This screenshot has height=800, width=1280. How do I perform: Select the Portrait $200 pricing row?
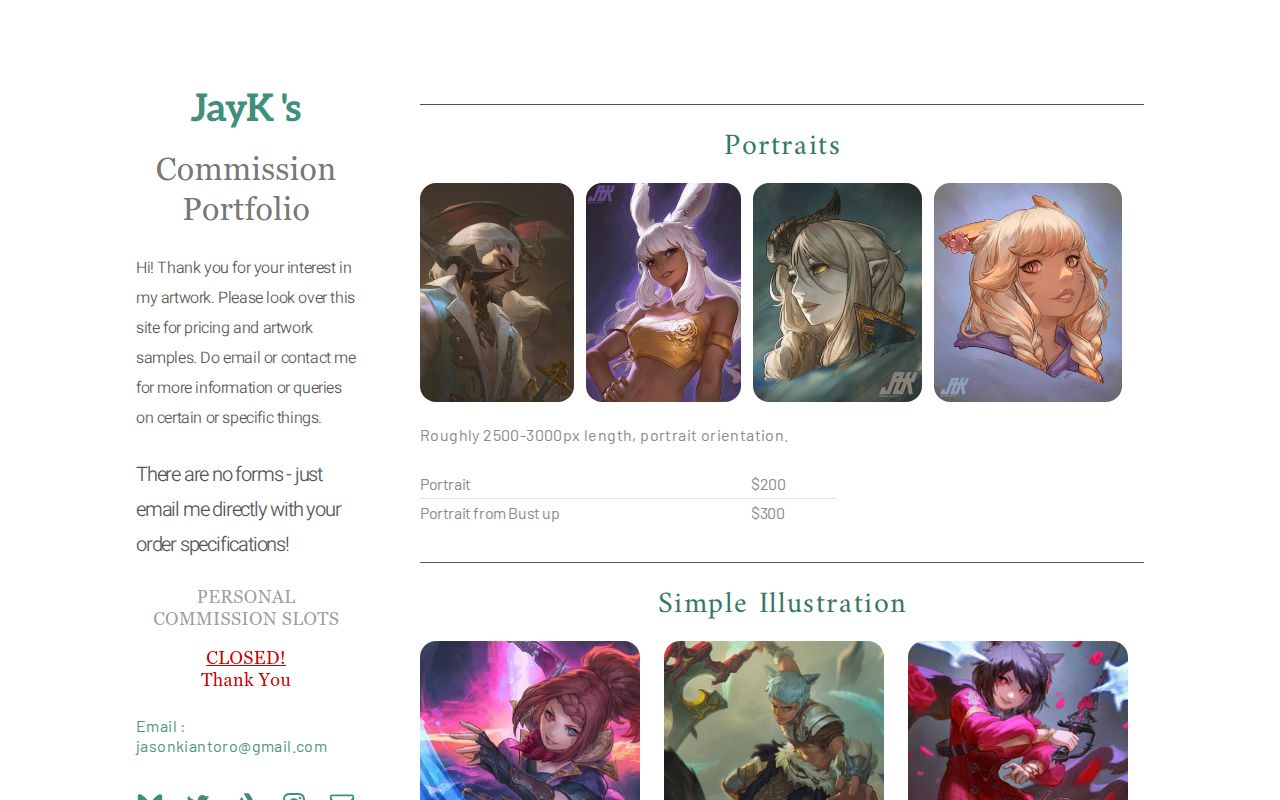click(628, 484)
